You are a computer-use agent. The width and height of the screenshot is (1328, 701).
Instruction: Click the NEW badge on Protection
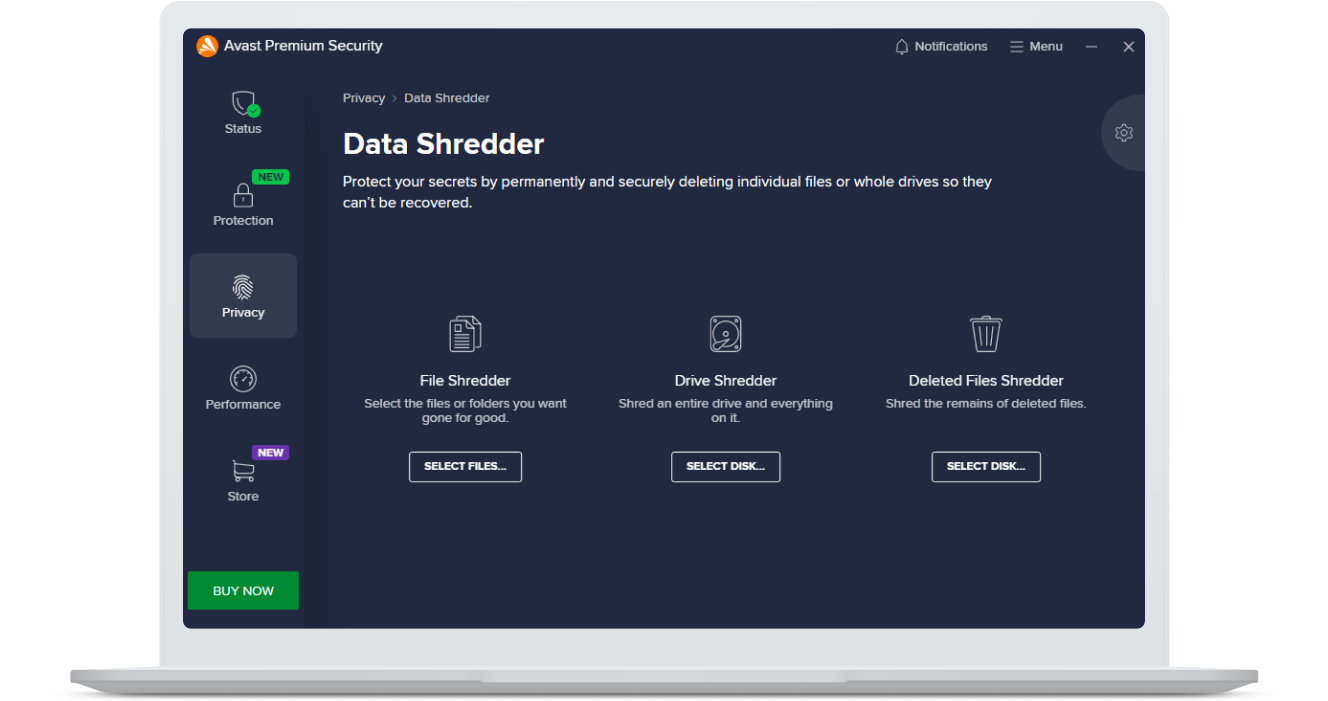[270, 177]
